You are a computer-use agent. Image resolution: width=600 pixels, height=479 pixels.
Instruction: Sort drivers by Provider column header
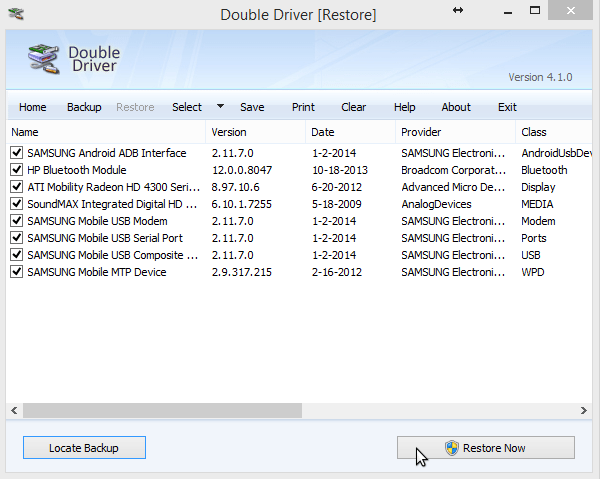454,132
